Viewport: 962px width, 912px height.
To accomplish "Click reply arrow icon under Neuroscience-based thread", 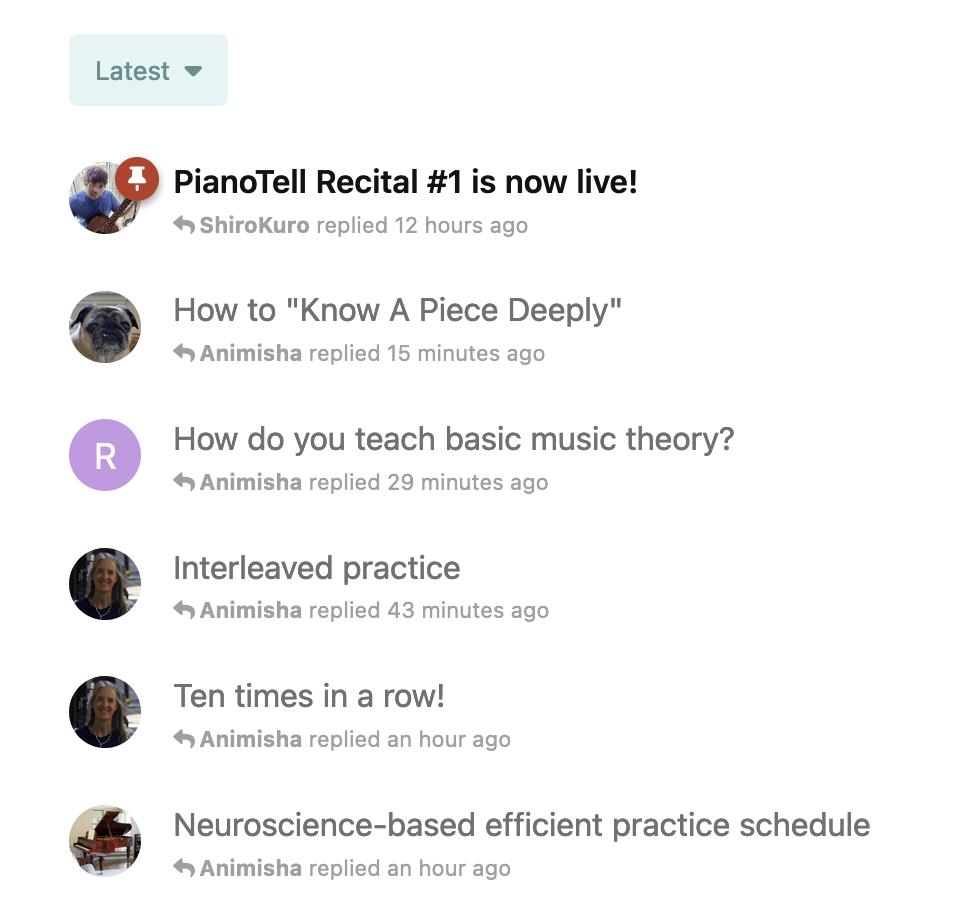I will 184,869.
